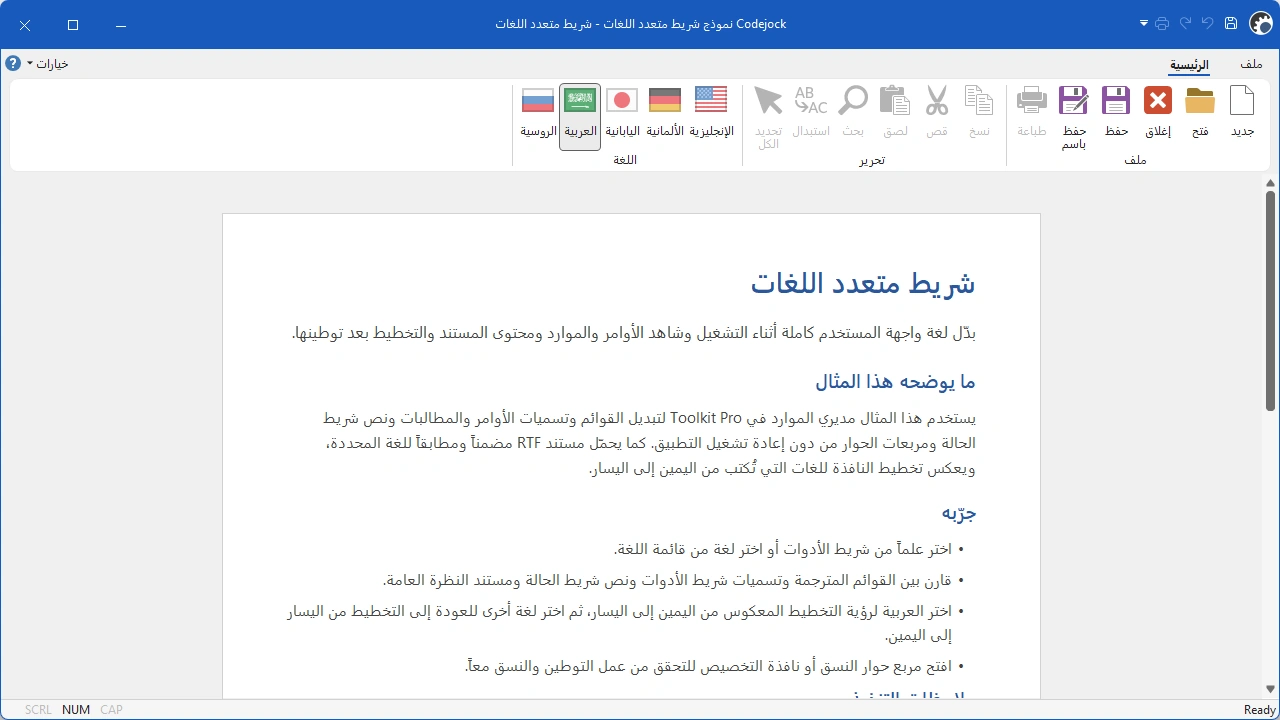Screen dimensions: 1280x720
Task: Click the Ready status text
Action: coord(1260,710)
